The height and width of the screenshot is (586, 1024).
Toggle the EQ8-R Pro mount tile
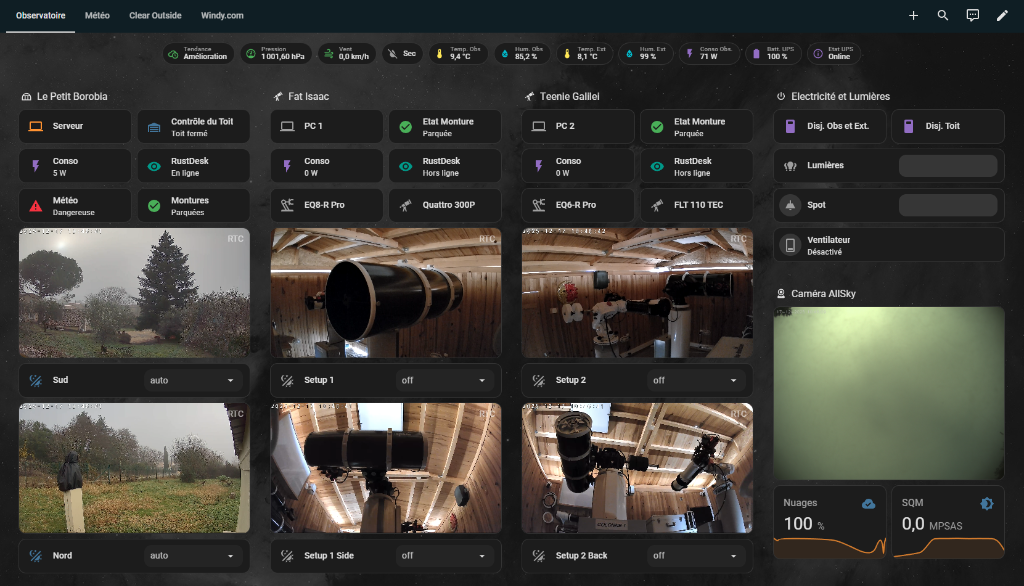click(x=327, y=205)
